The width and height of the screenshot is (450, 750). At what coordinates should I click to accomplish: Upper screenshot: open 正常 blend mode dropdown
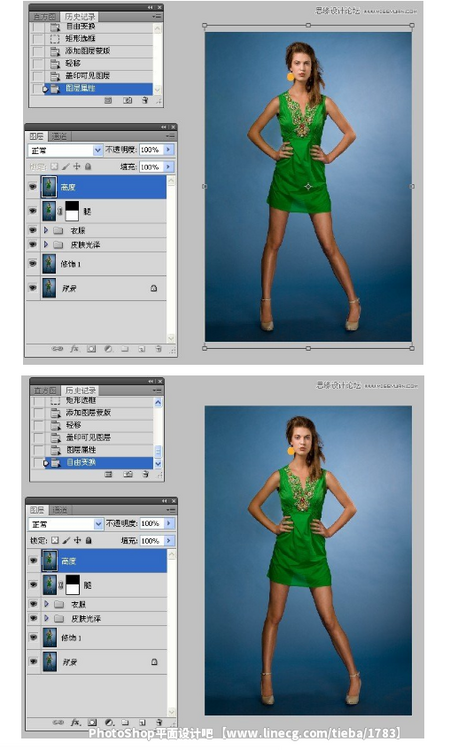98,150
